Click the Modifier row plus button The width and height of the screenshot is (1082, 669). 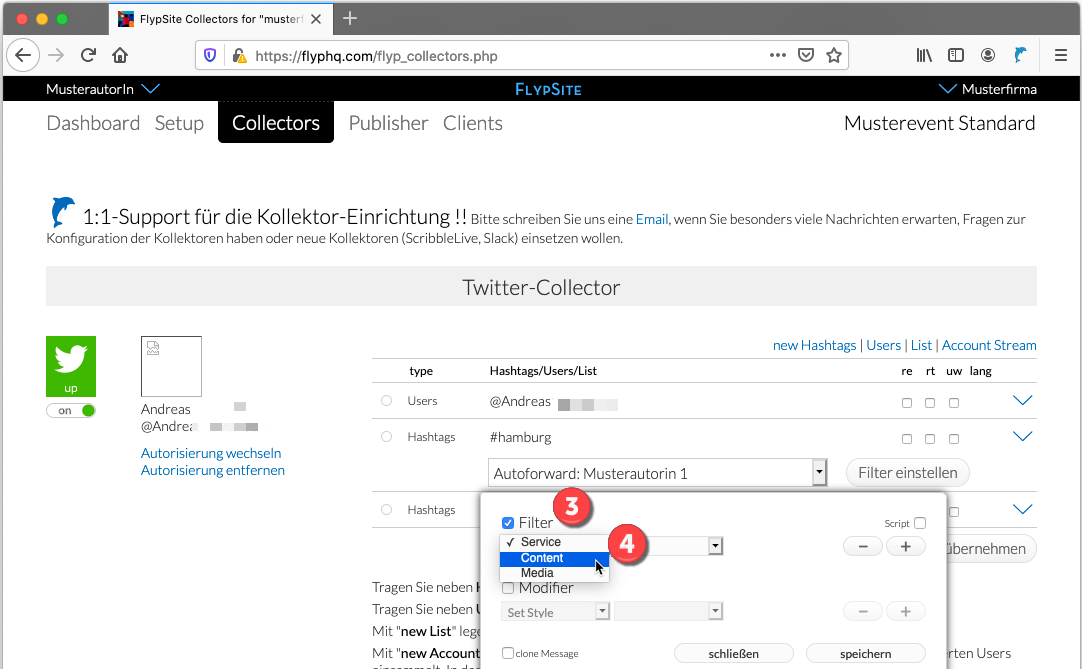(905, 611)
